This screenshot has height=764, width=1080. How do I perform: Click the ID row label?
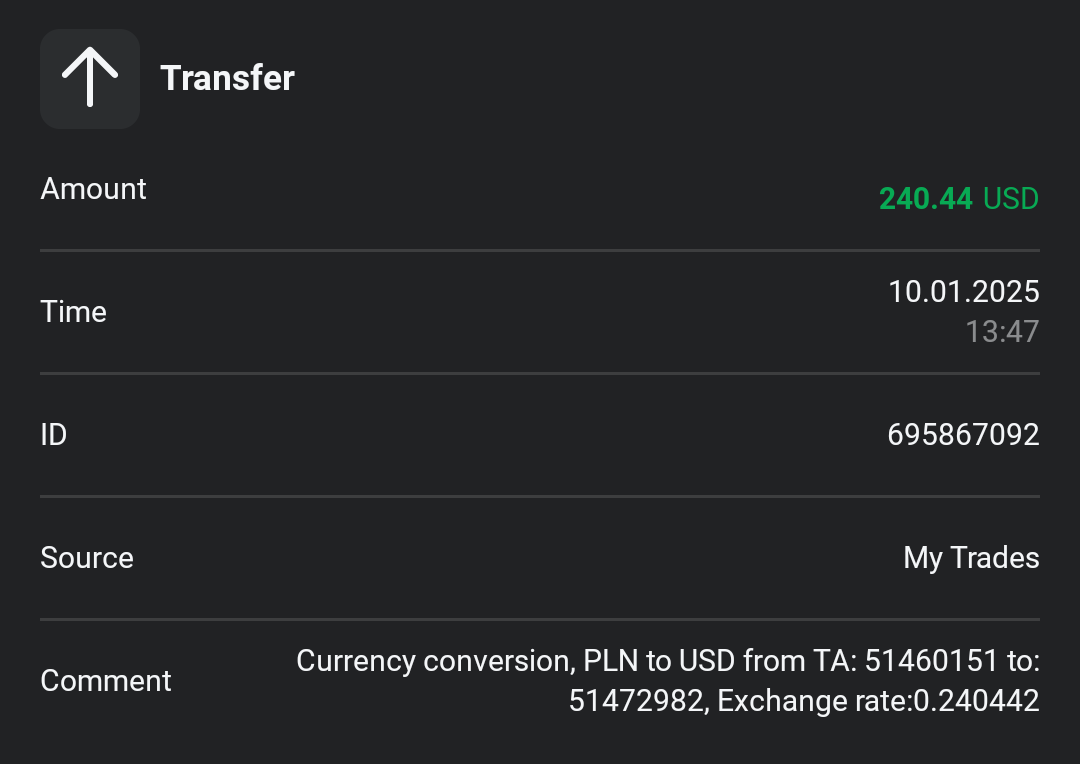53,435
